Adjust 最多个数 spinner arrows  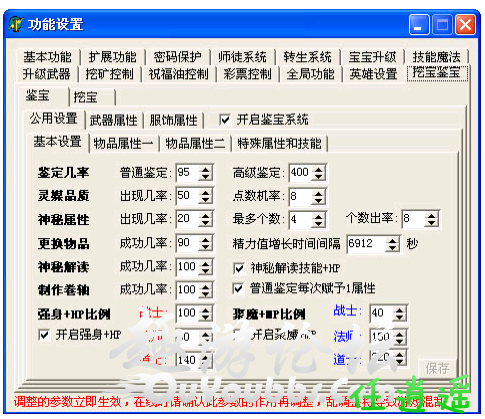point(319,220)
